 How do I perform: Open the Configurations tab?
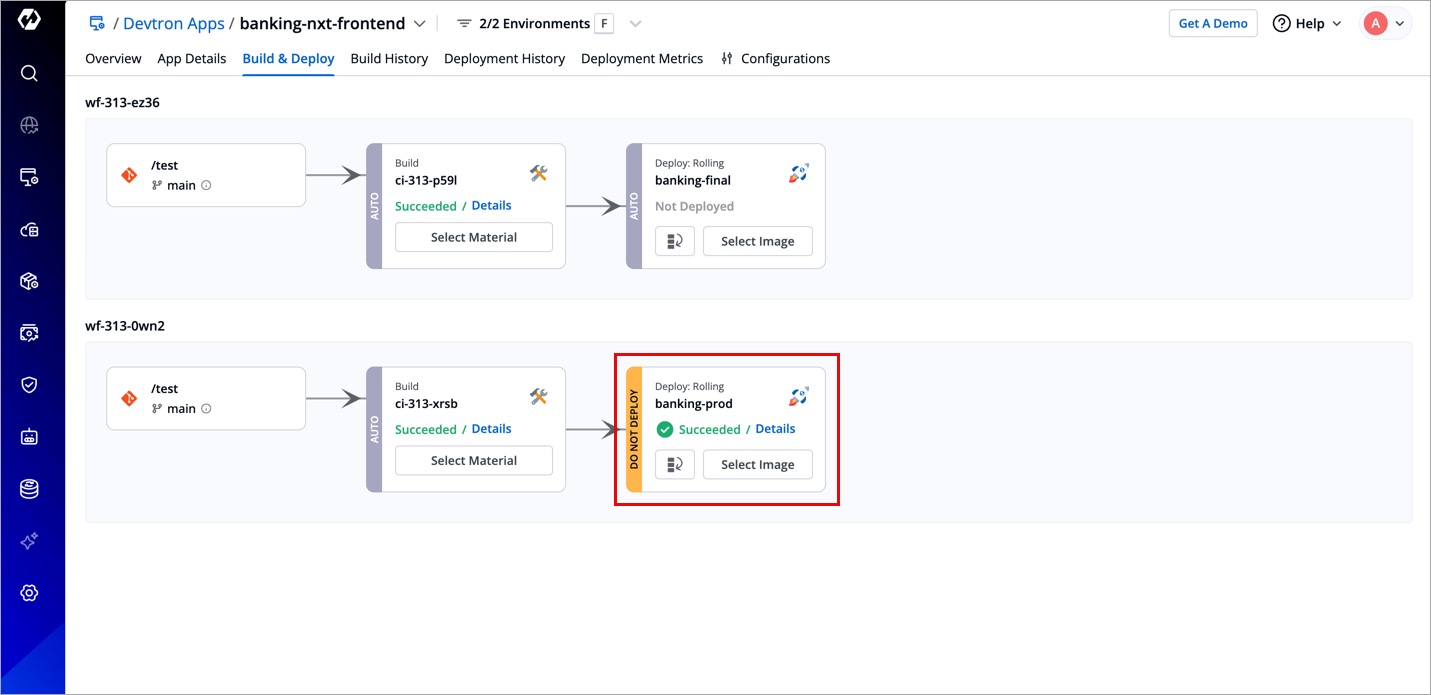pos(775,59)
